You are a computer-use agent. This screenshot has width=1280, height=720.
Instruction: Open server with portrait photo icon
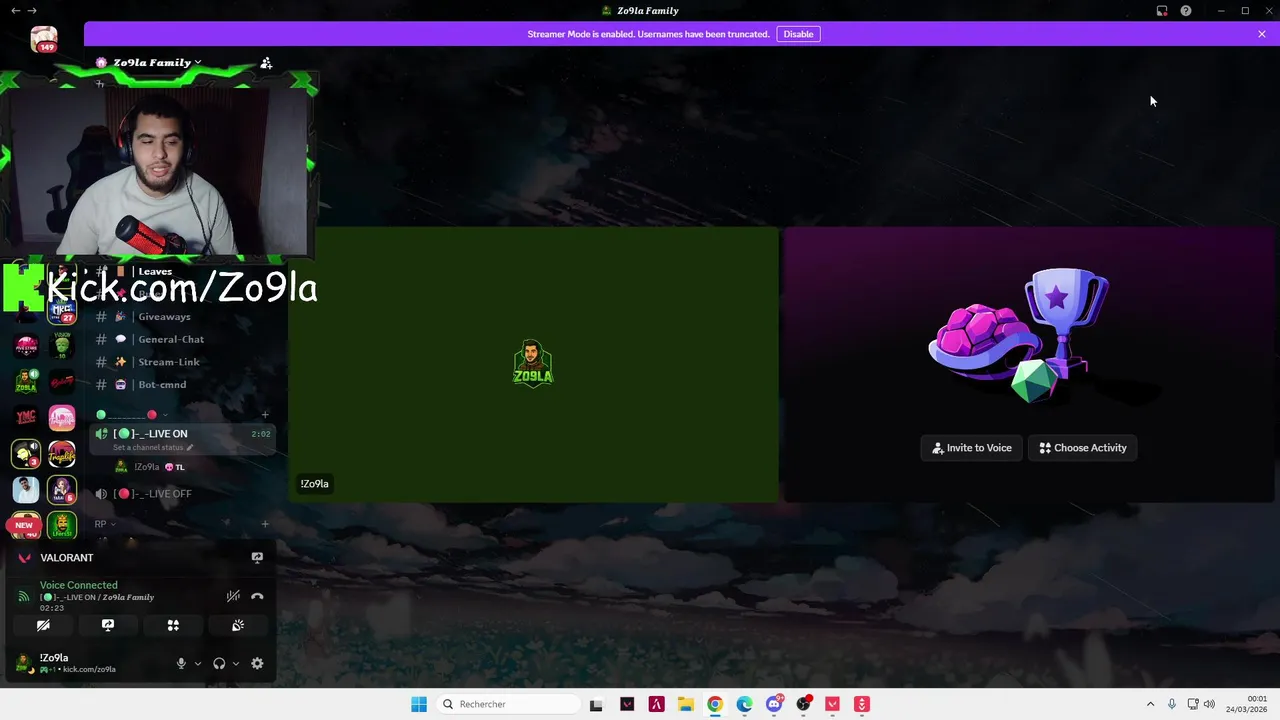pos(26,489)
